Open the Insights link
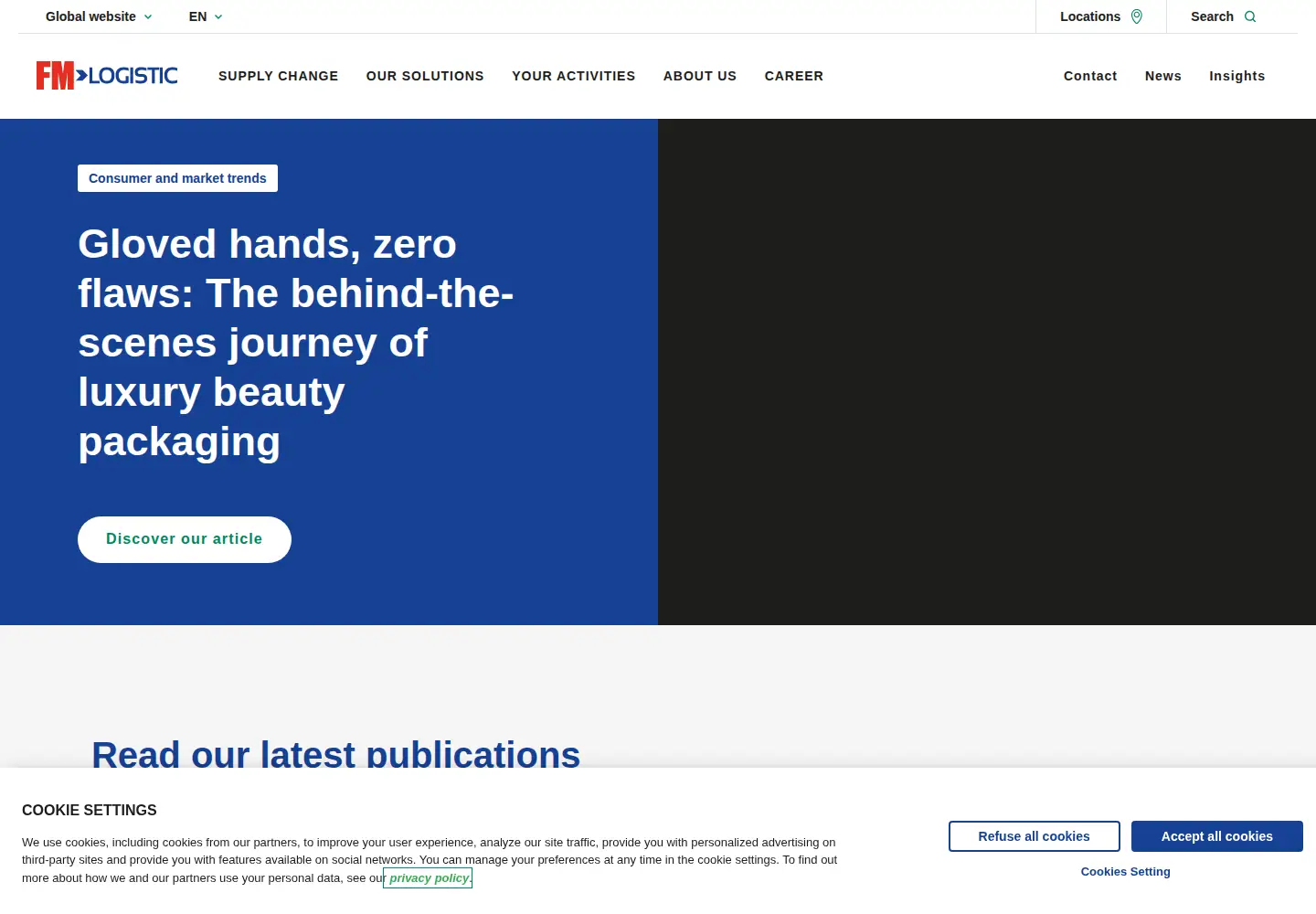 coord(1237,76)
